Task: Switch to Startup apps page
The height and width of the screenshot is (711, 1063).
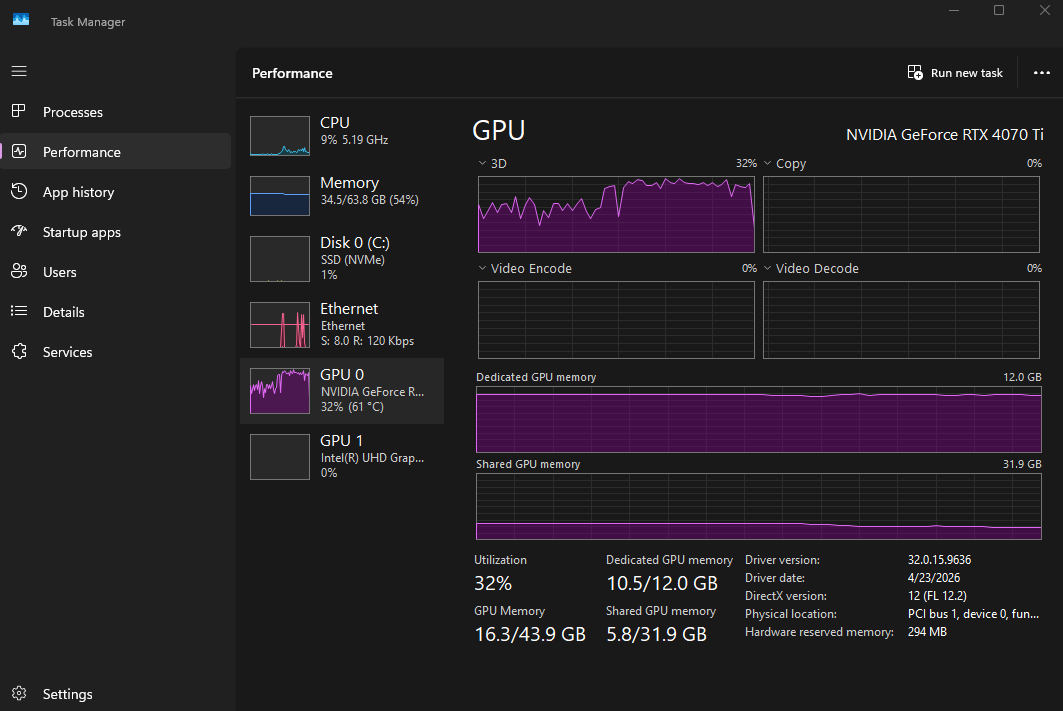Action: 115,231
